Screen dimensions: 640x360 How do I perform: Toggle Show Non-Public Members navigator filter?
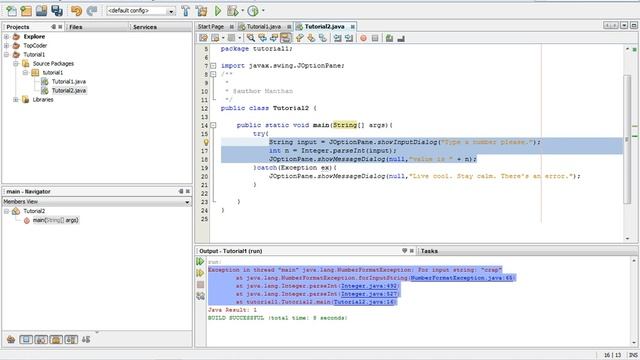tap(56, 339)
